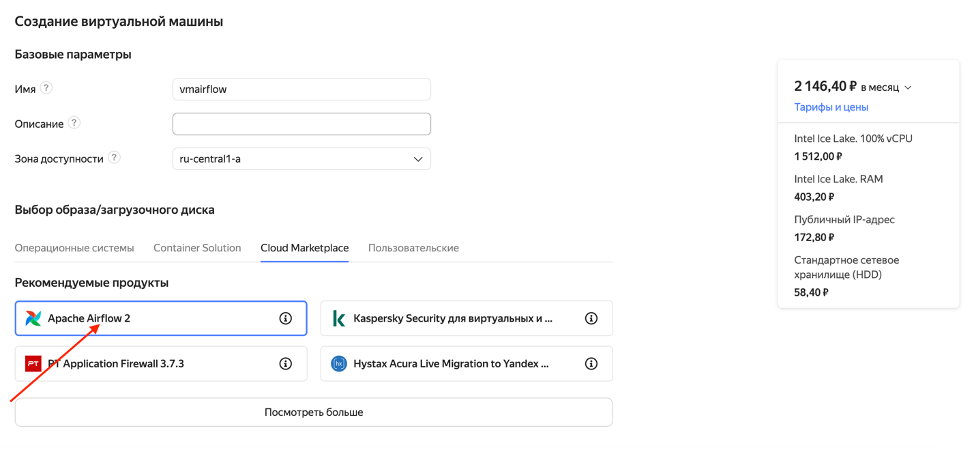
Task: Click the Посмотреть больше button
Action: (314, 412)
